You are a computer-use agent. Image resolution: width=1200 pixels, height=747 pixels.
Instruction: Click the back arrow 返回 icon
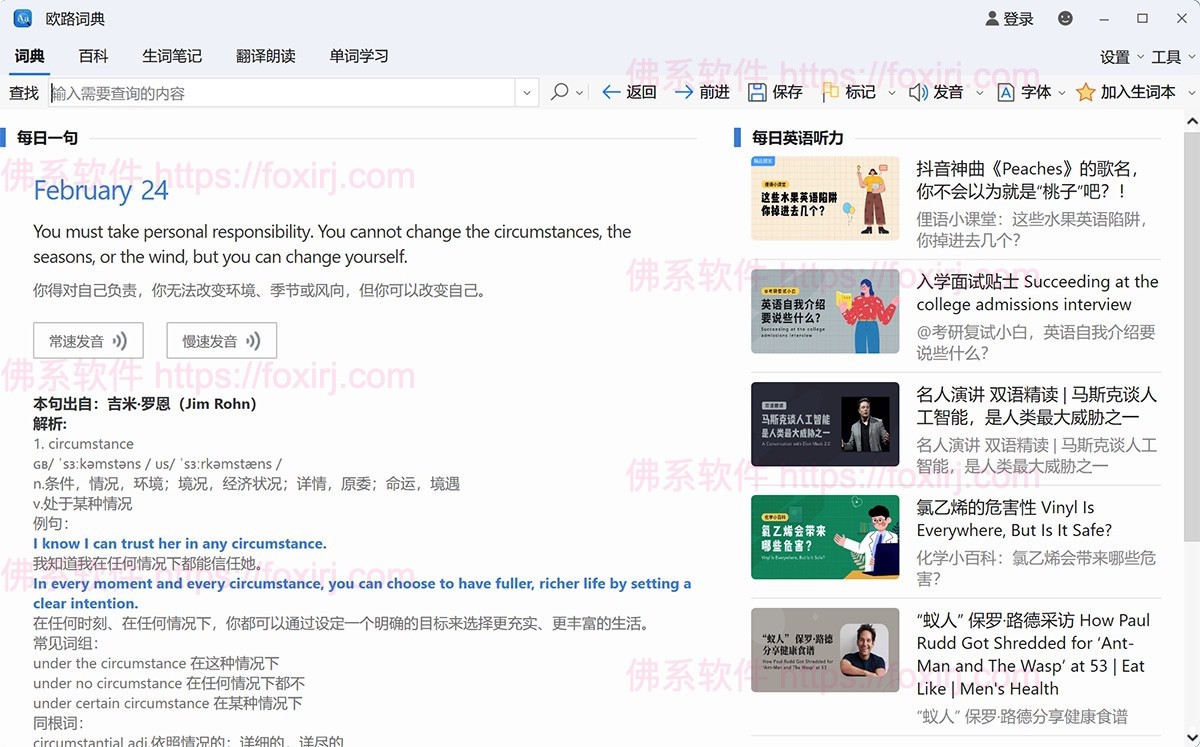click(x=611, y=92)
